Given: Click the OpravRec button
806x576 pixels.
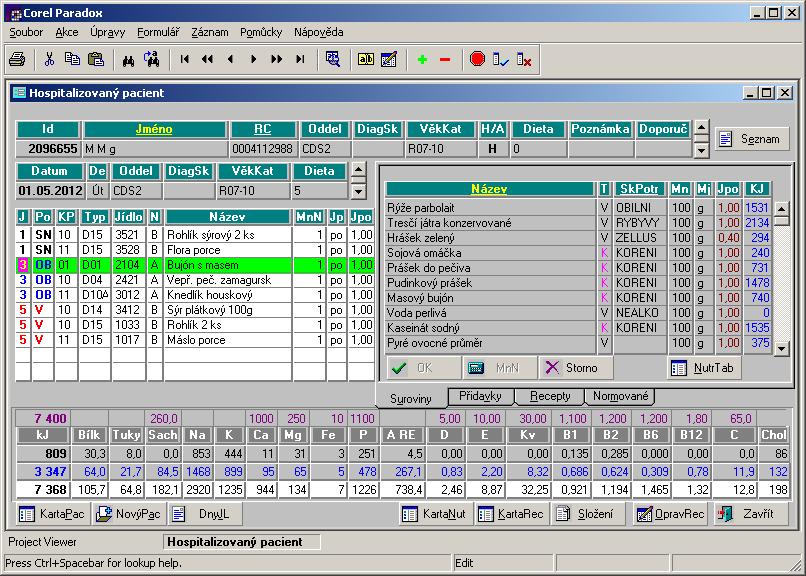Looking at the screenshot, I should pos(670,514).
